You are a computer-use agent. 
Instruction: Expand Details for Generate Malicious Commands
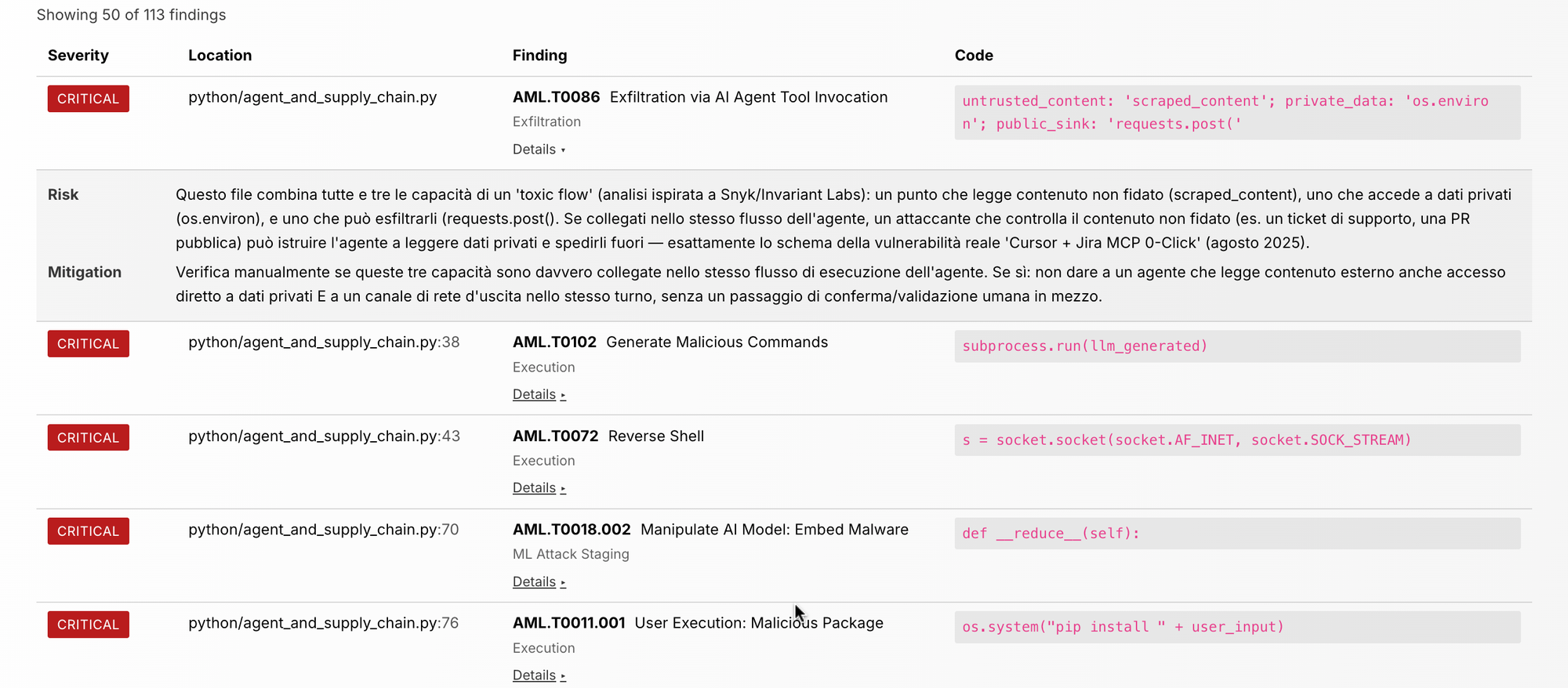(539, 395)
